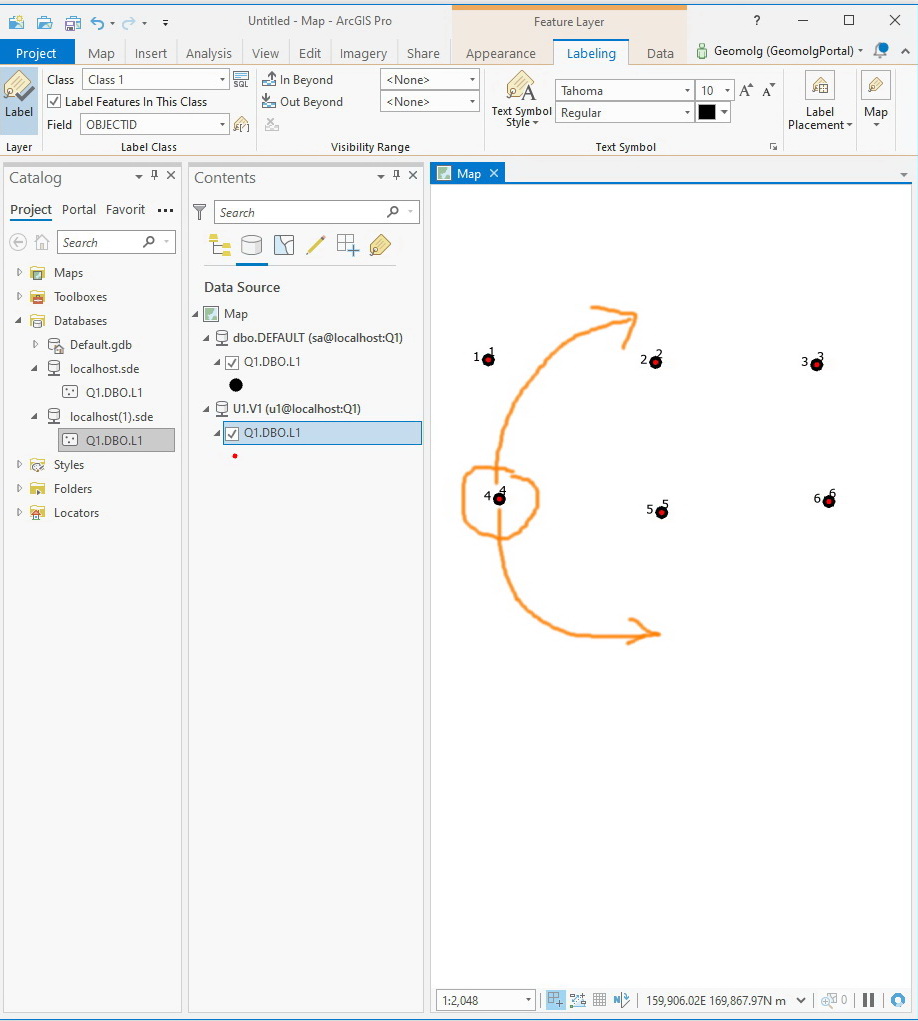Click the In Beyond visibility range button

point(298,79)
